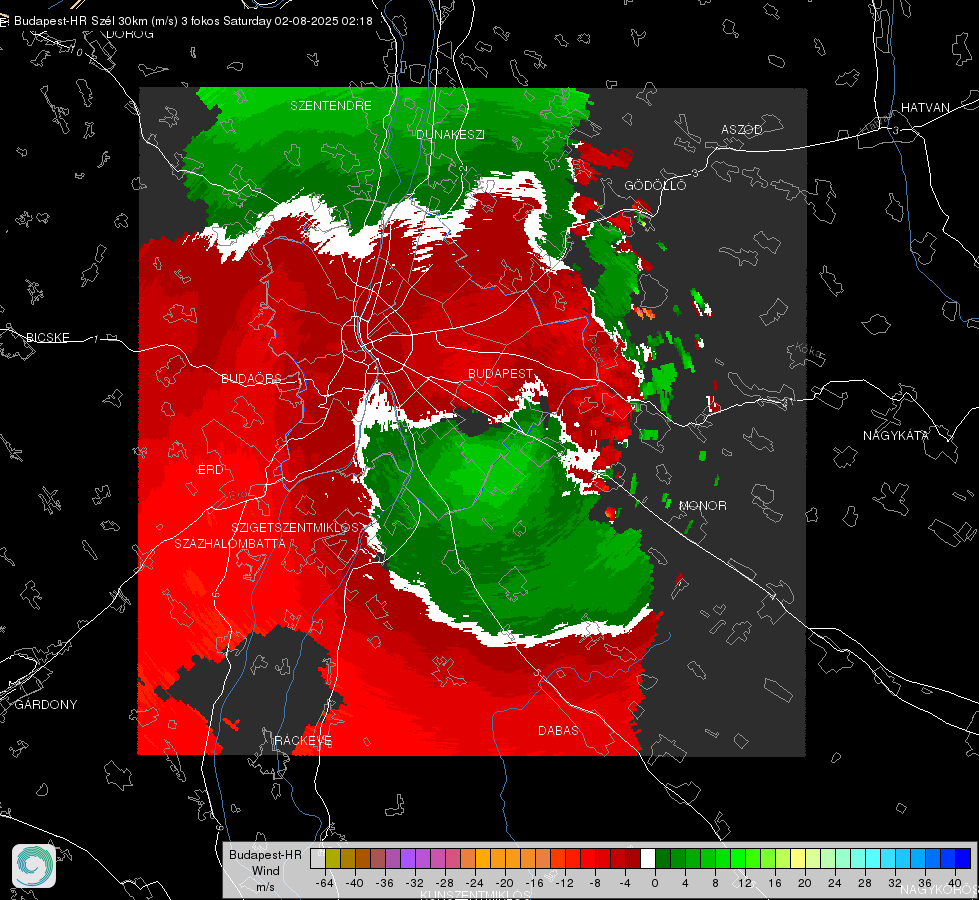Click the DOROG map label
Viewport: 979px width, 900px height.
point(130,34)
